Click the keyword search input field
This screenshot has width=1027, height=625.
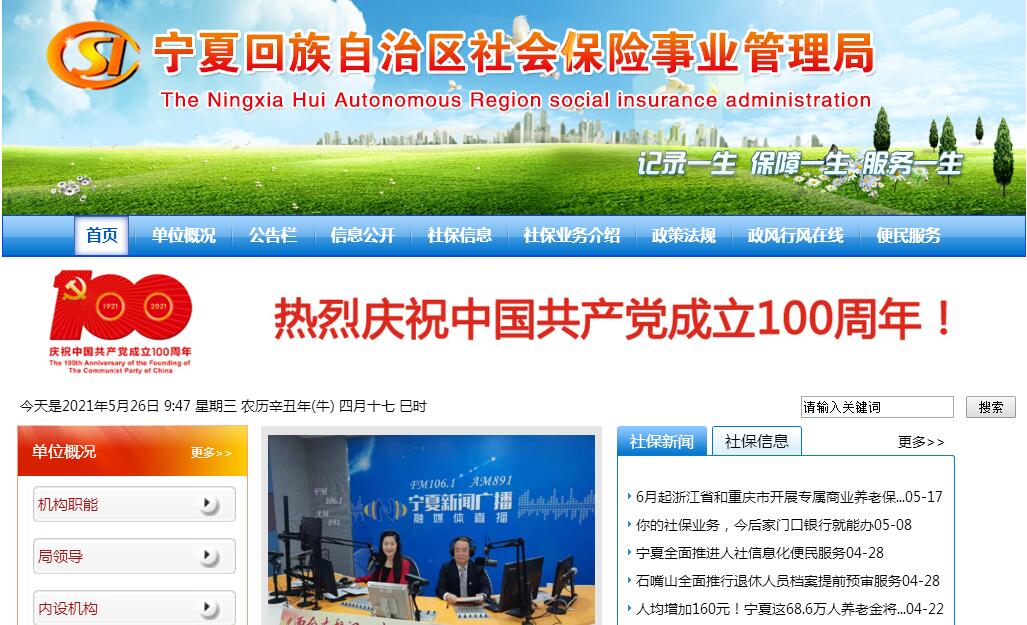click(877, 407)
